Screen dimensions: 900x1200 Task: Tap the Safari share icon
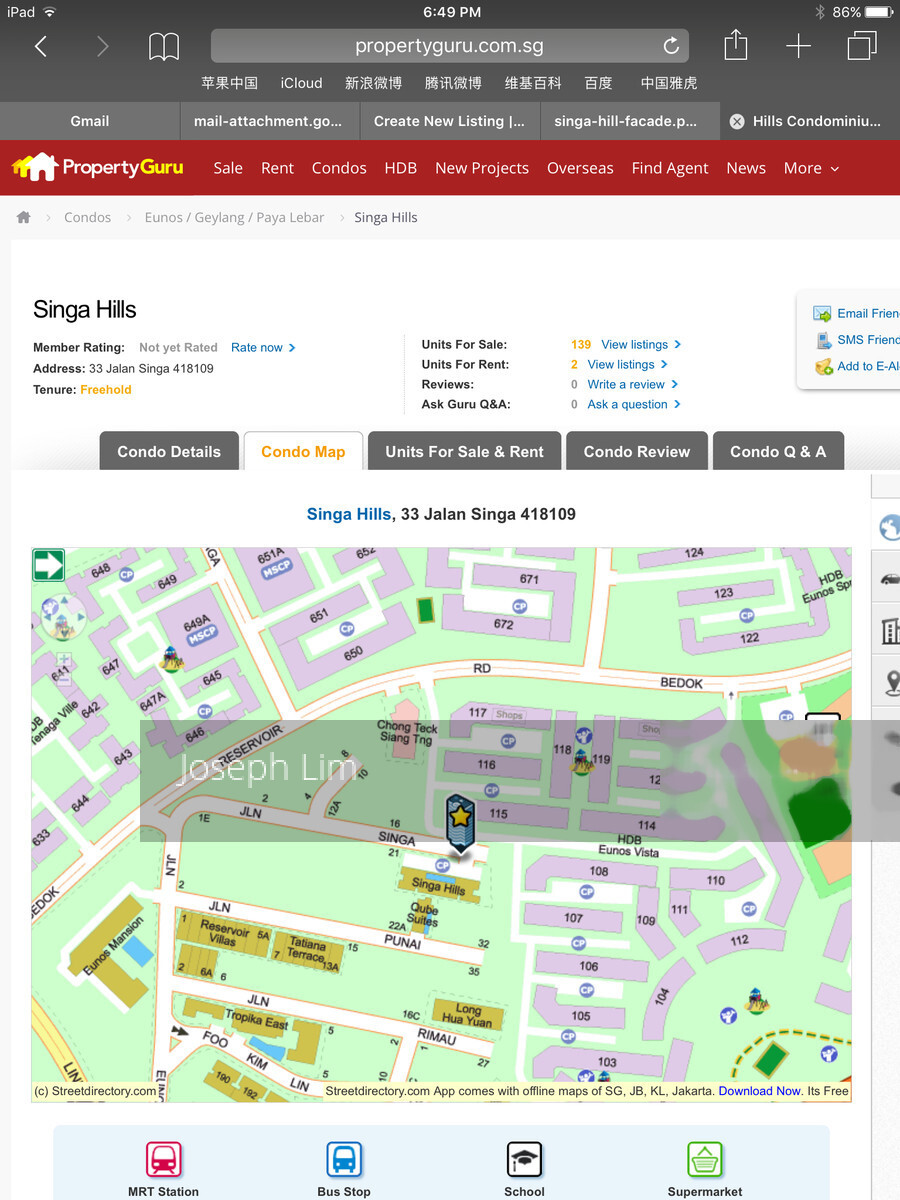735,45
